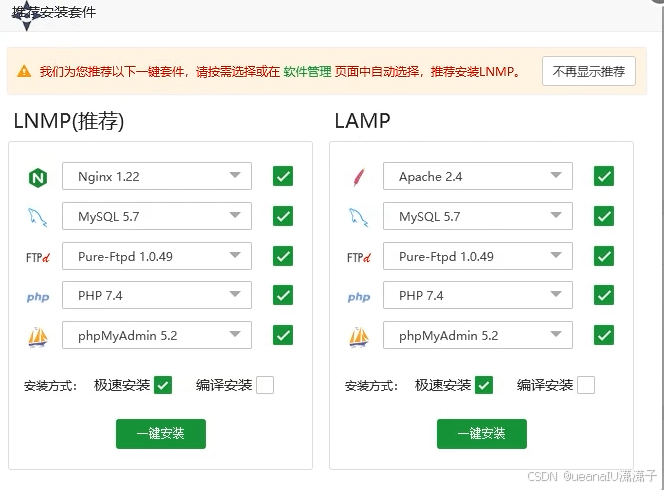This screenshot has height=490, width=664.
Task: Open MySQL 5.7 dropdown in LAMP
Action: coord(478,216)
